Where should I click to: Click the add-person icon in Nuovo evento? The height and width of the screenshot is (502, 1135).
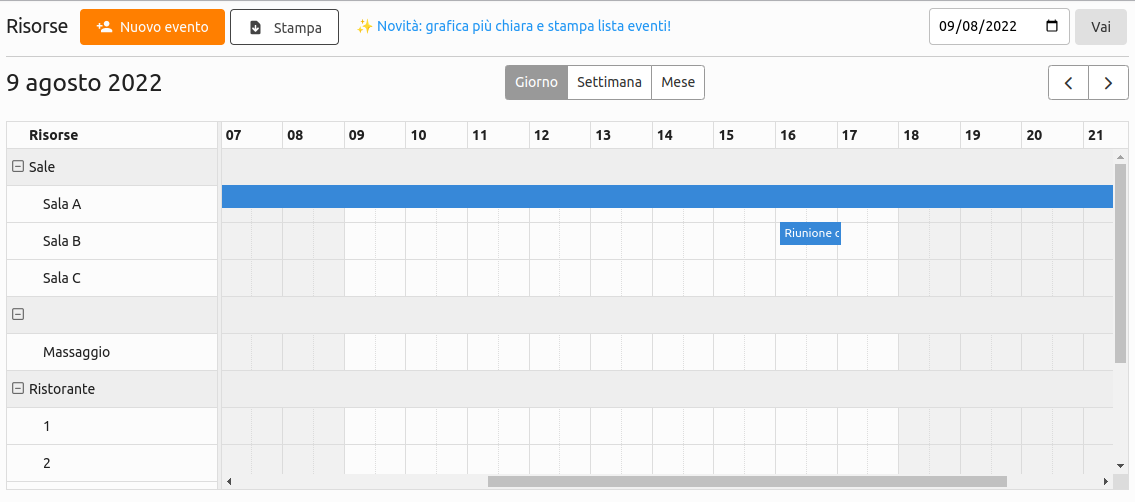tap(104, 27)
